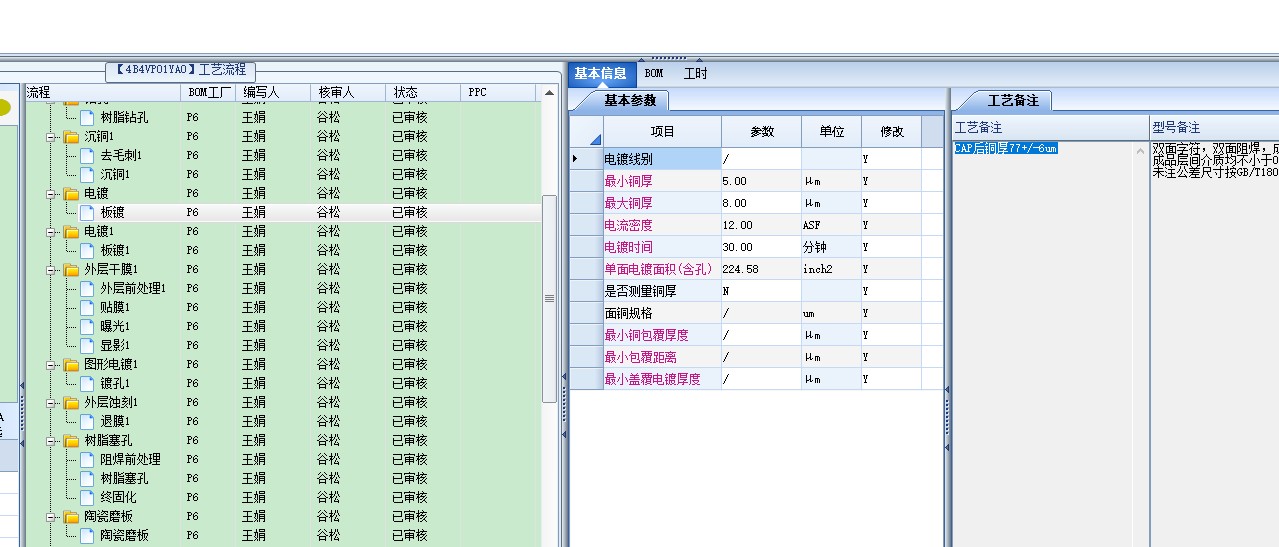
Task: Collapse the 电镀1 tree branch
Action: (51, 232)
